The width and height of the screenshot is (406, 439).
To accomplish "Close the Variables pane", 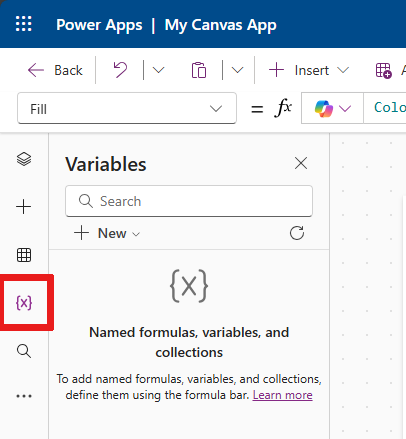I will [301, 163].
